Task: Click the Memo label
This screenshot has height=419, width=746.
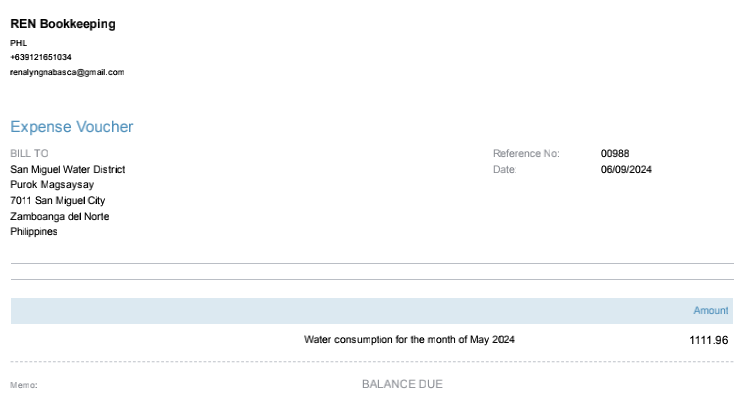Action: [23, 385]
